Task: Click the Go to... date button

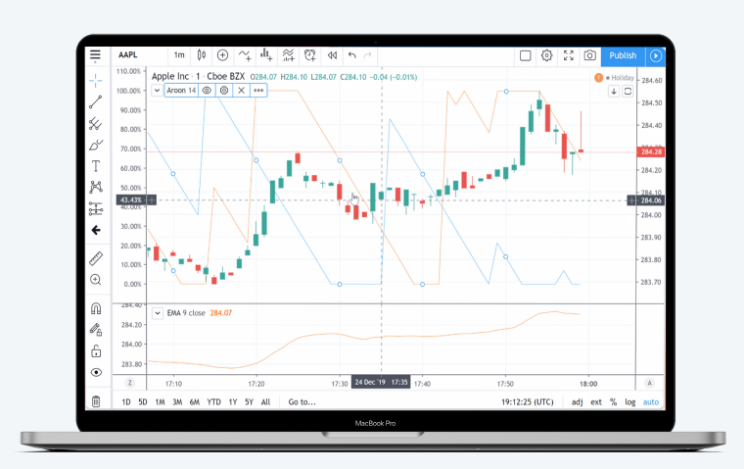Action: click(x=302, y=402)
